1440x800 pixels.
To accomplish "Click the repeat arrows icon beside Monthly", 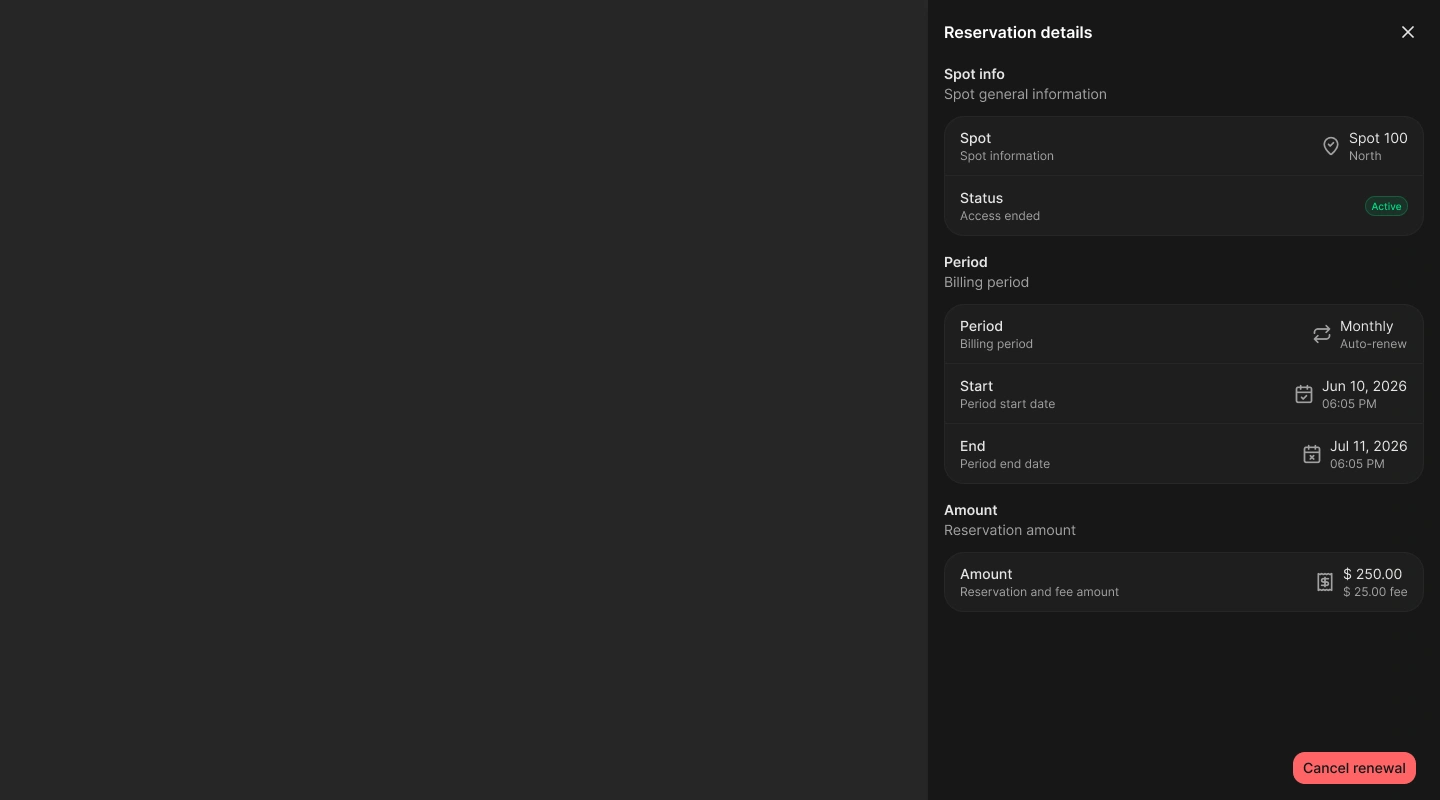I will [x=1322, y=334].
